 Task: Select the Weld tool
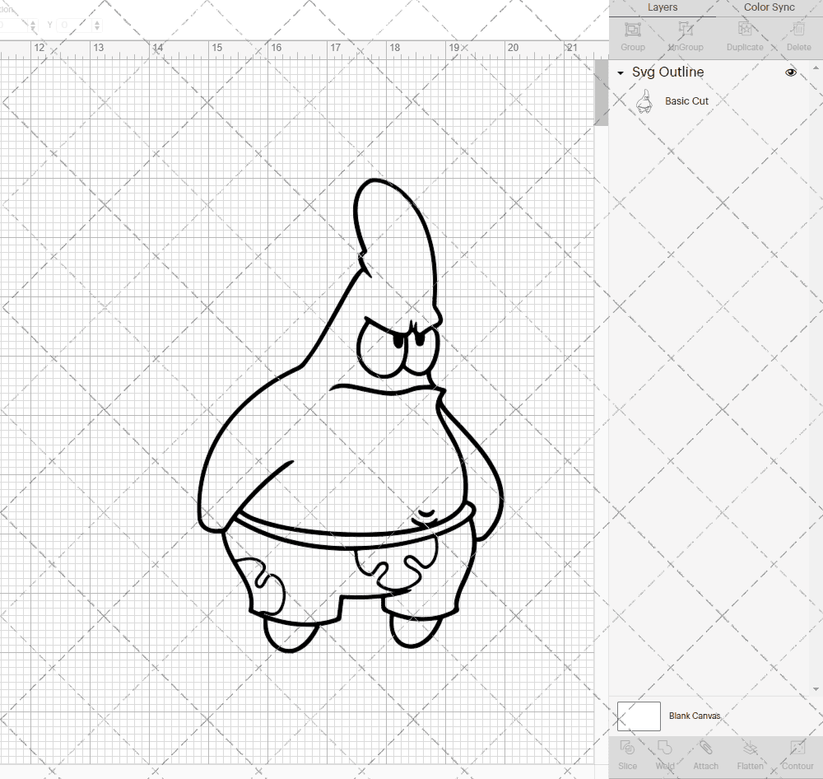pos(665,757)
